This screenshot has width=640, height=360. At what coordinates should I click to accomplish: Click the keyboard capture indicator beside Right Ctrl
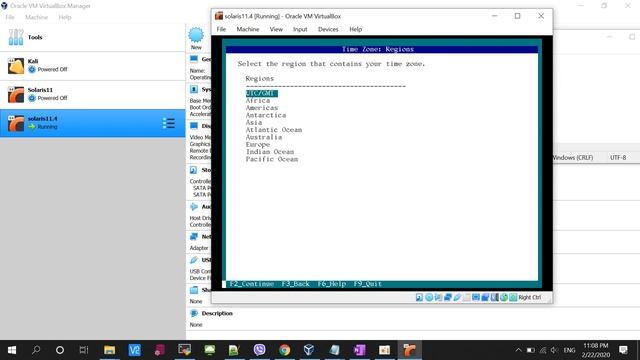coord(513,297)
